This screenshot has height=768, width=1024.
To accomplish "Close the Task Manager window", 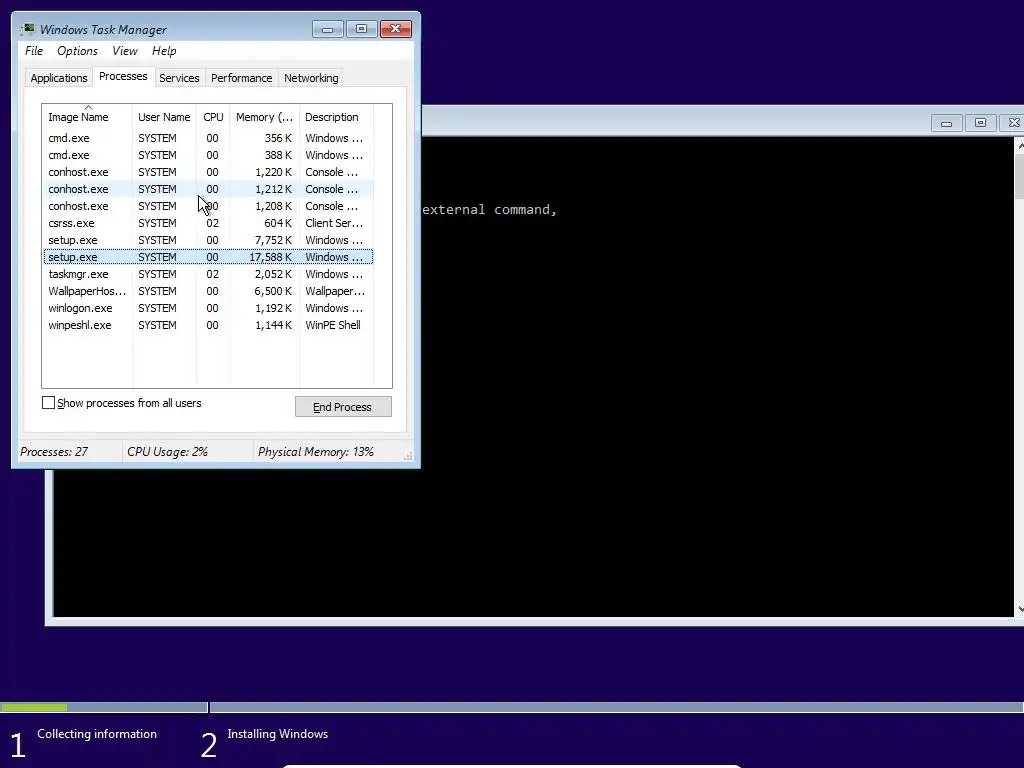I will point(396,29).
